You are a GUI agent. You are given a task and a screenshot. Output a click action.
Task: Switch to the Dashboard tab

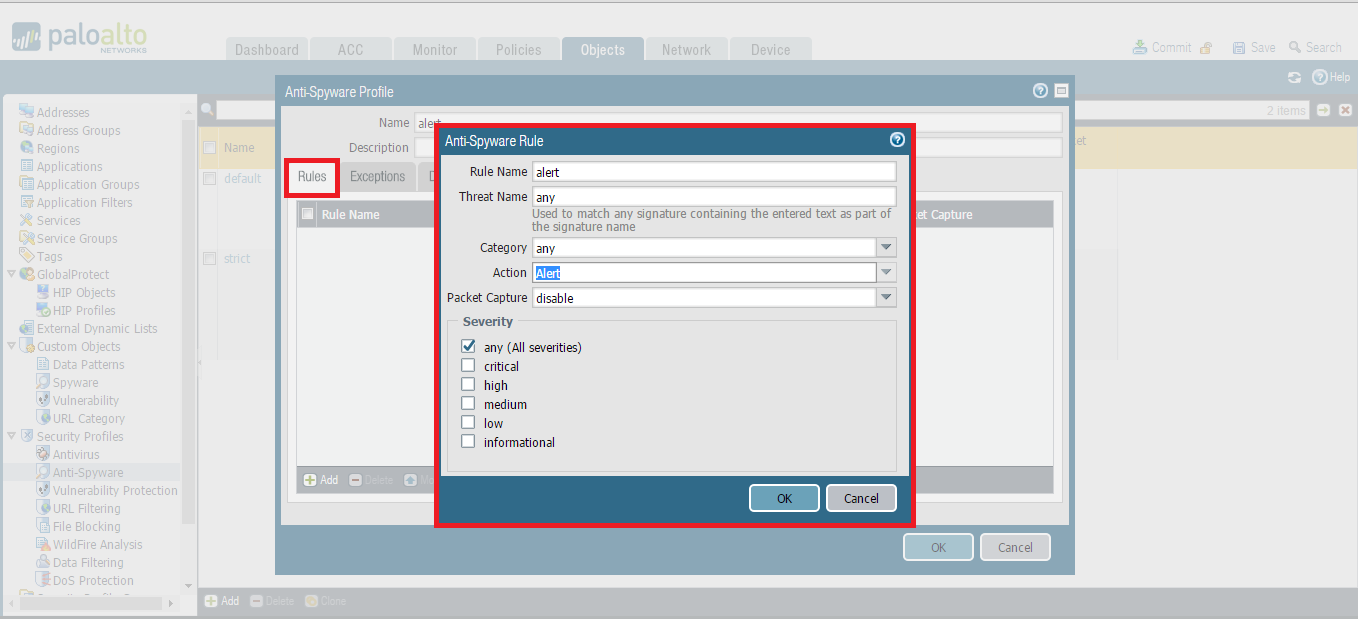click(267, 49)
